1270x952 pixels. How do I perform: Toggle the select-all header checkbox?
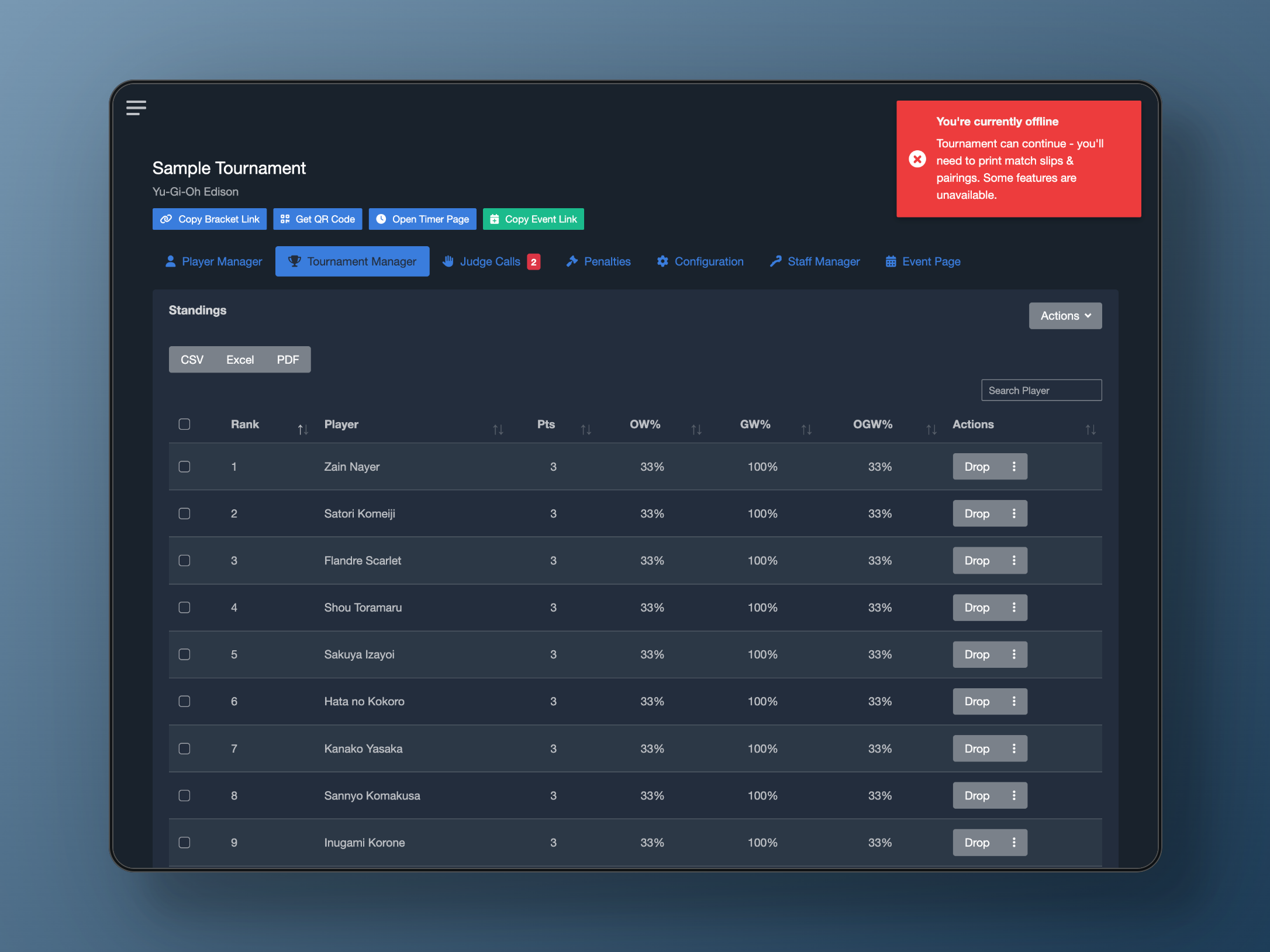pos(184,425)
